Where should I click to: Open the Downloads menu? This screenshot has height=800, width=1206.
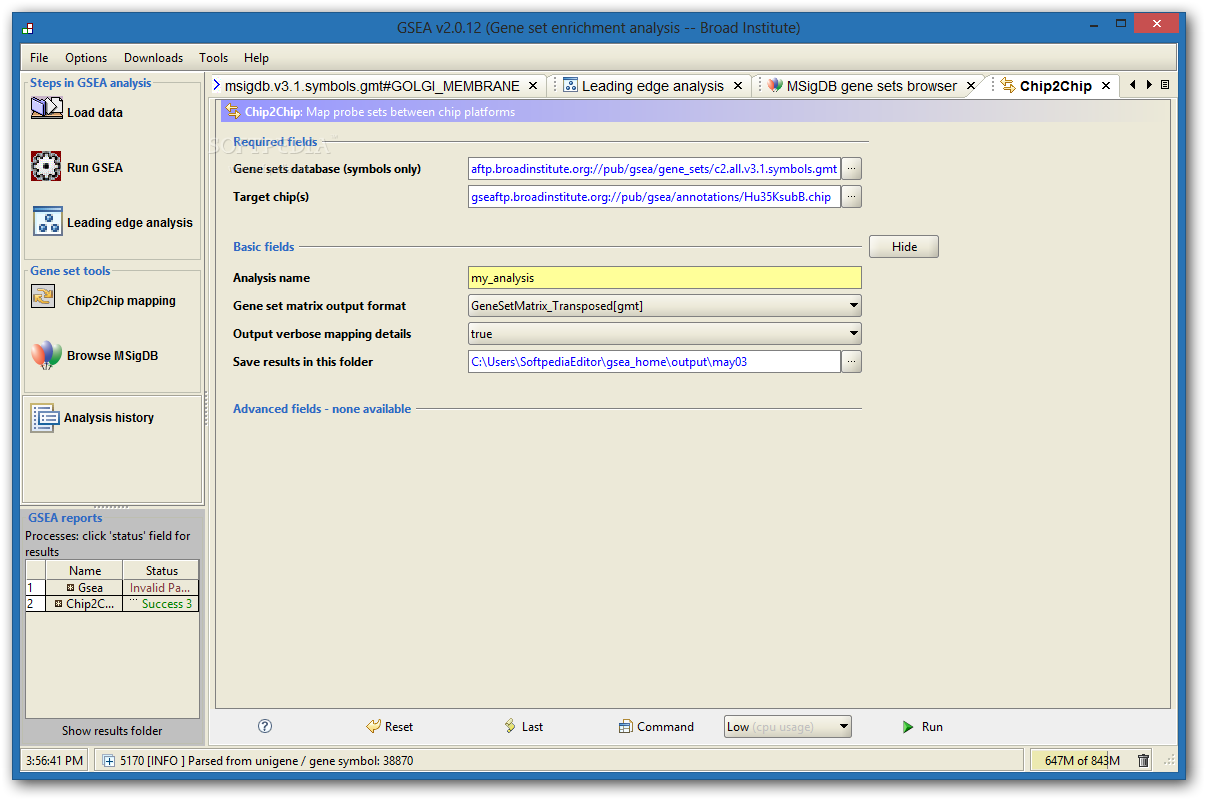(x=153, y=58)
